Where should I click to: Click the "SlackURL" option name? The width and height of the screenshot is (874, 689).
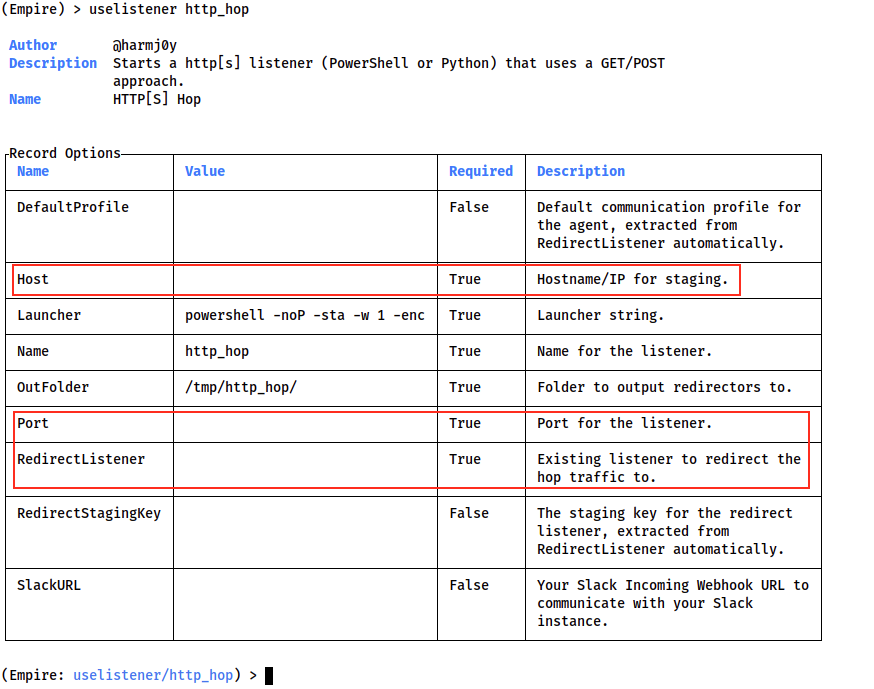click(49, 585)
